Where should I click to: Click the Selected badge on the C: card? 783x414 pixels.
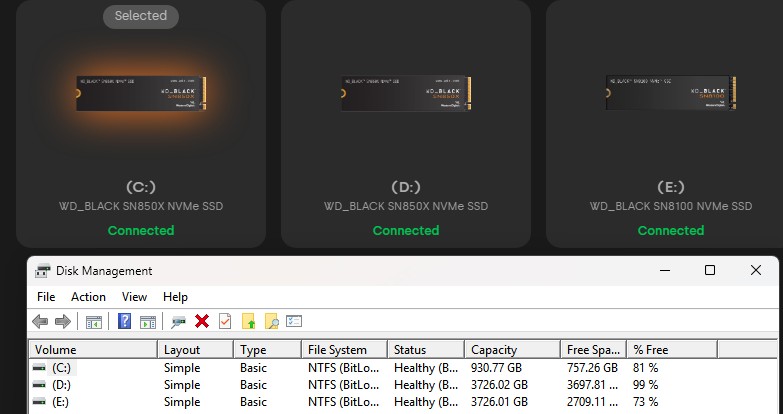click(x=141, y=16)
